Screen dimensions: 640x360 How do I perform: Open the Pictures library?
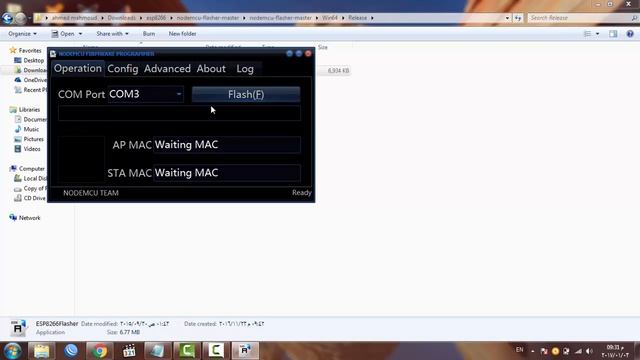click(33, 139)
